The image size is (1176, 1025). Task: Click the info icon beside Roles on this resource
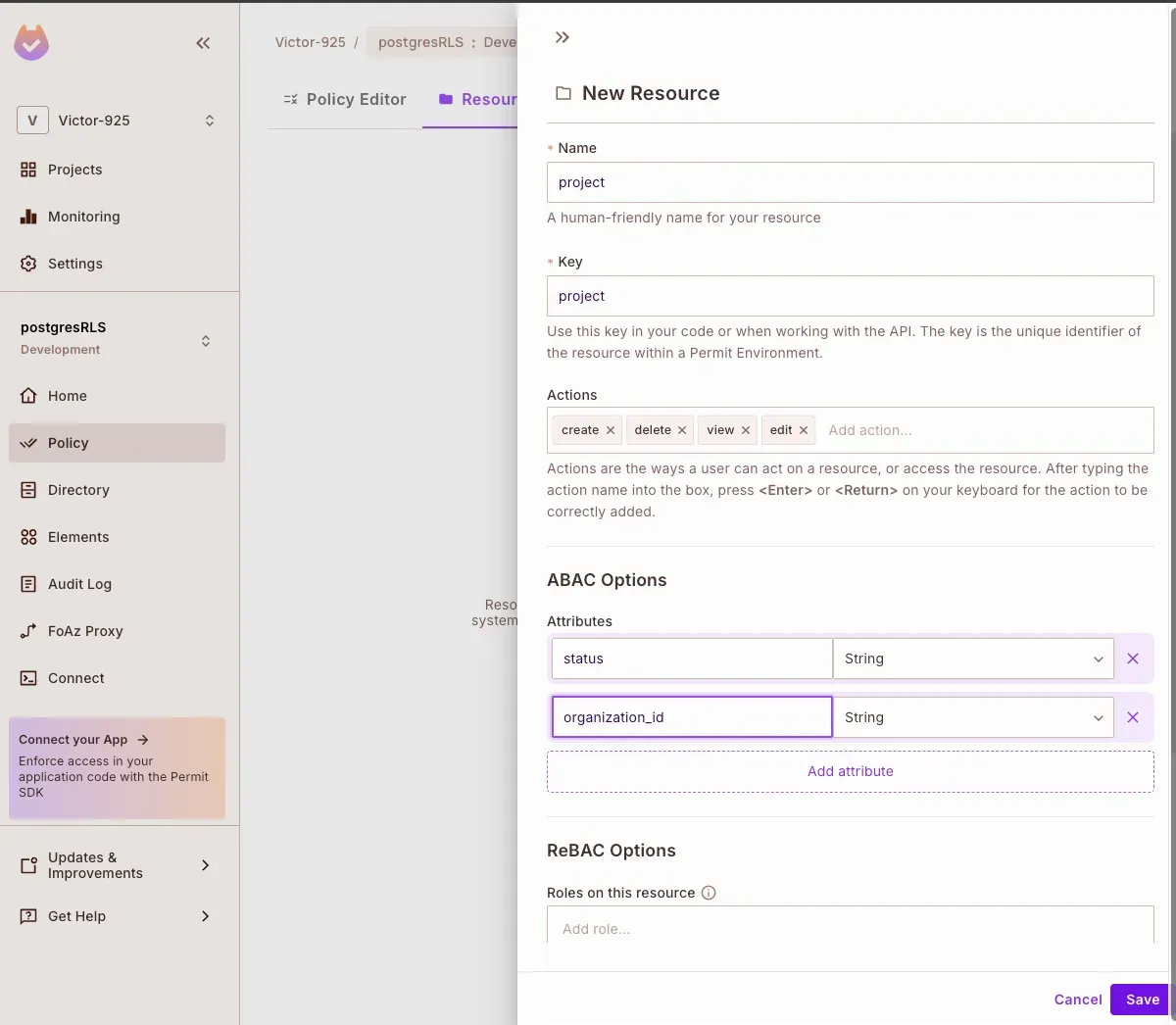point(709,893)
